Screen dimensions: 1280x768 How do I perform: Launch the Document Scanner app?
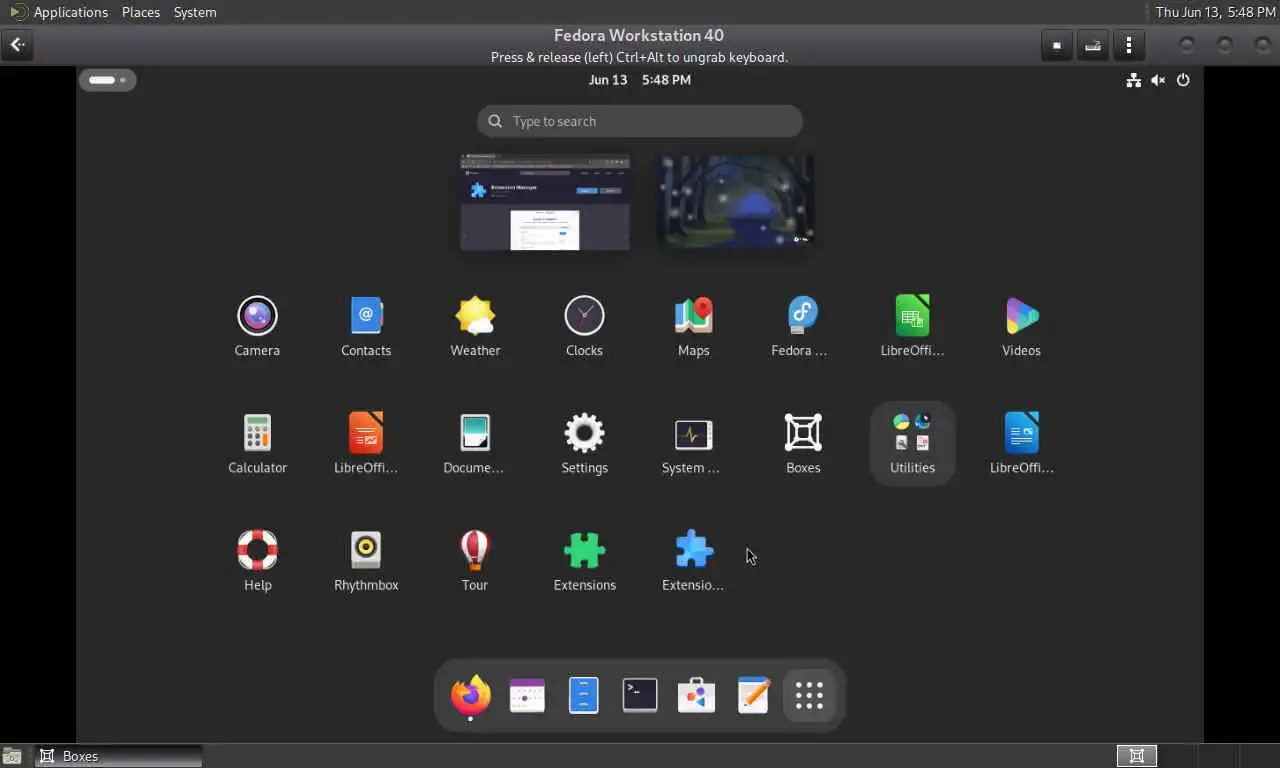(475, 444)
